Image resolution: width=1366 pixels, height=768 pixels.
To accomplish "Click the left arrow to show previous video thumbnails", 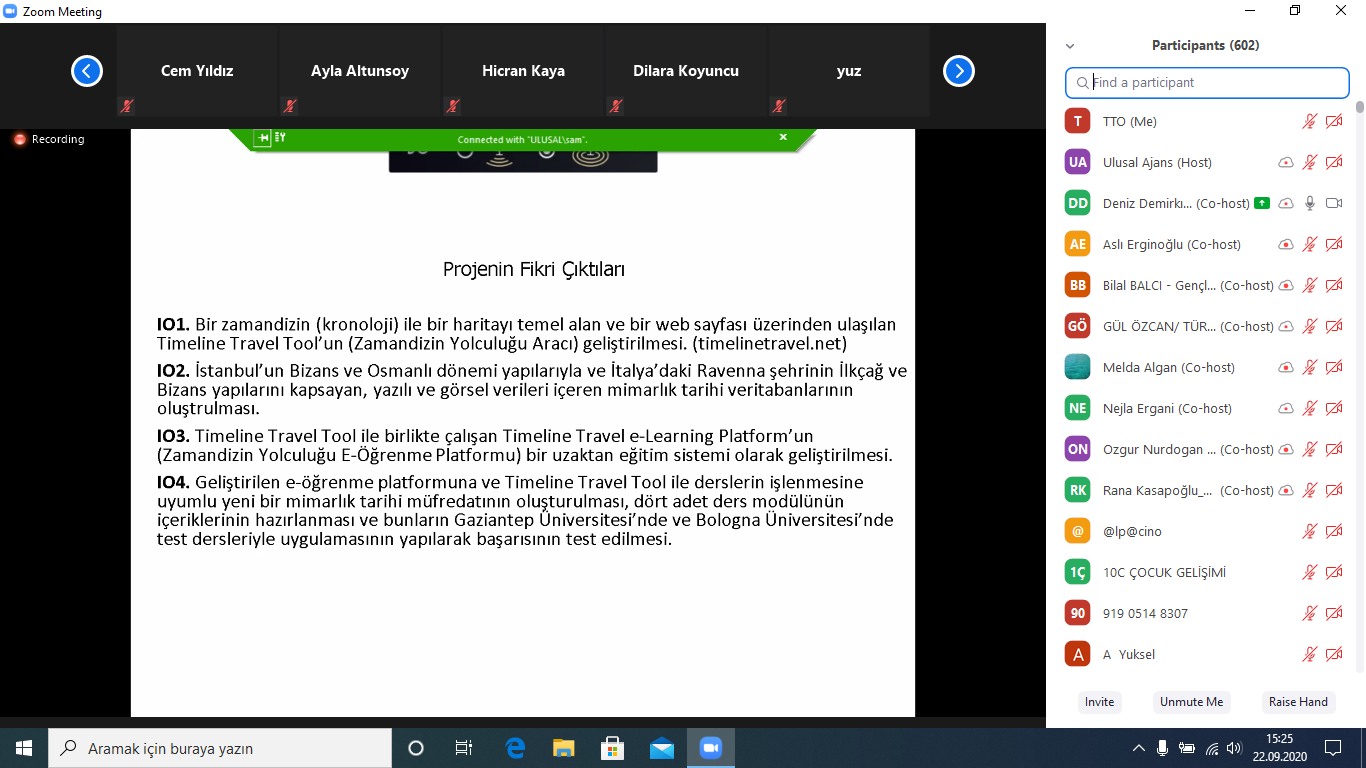I will tap(87, 71).
